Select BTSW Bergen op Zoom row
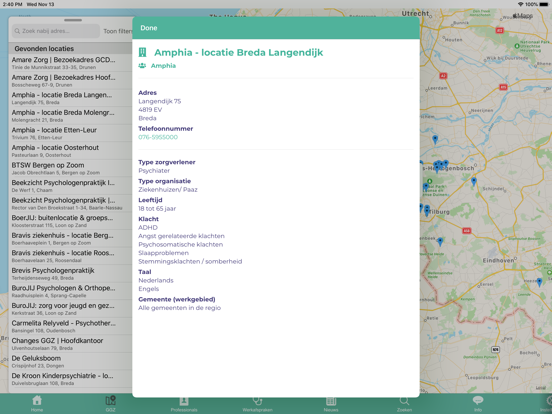Image resolution: width=552 pixels, height=414 pixels. [70, 168]
